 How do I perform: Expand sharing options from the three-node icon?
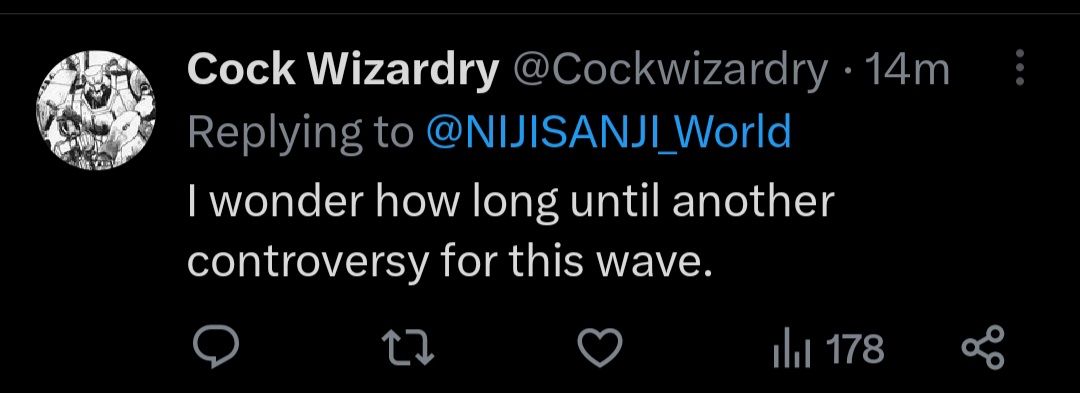pos(983,348)
